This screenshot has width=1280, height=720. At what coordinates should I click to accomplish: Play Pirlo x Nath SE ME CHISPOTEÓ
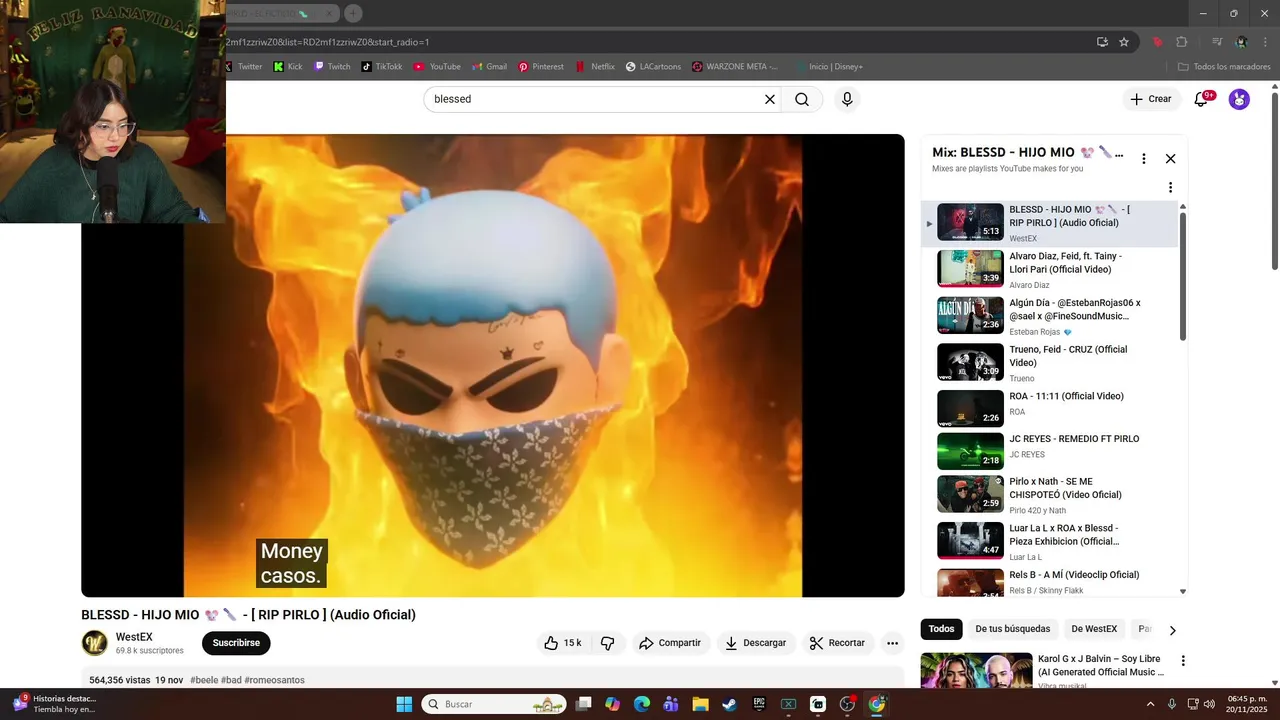(x=1050, y=494)
